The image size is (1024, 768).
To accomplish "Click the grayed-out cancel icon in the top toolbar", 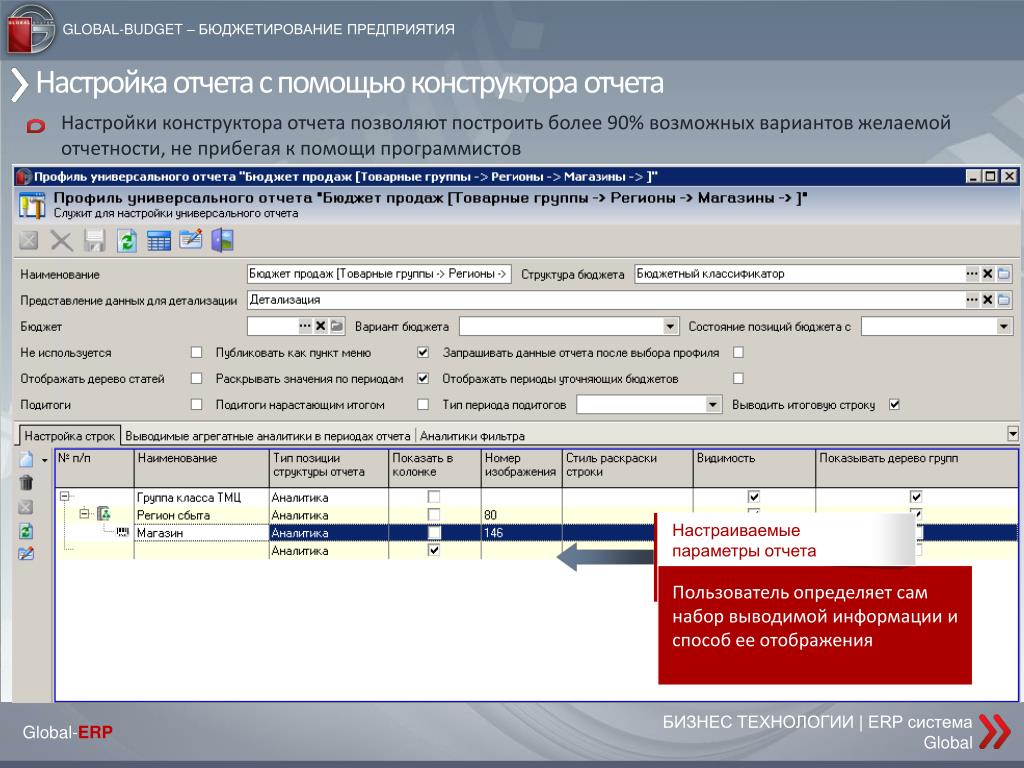I will click(28, 240).
